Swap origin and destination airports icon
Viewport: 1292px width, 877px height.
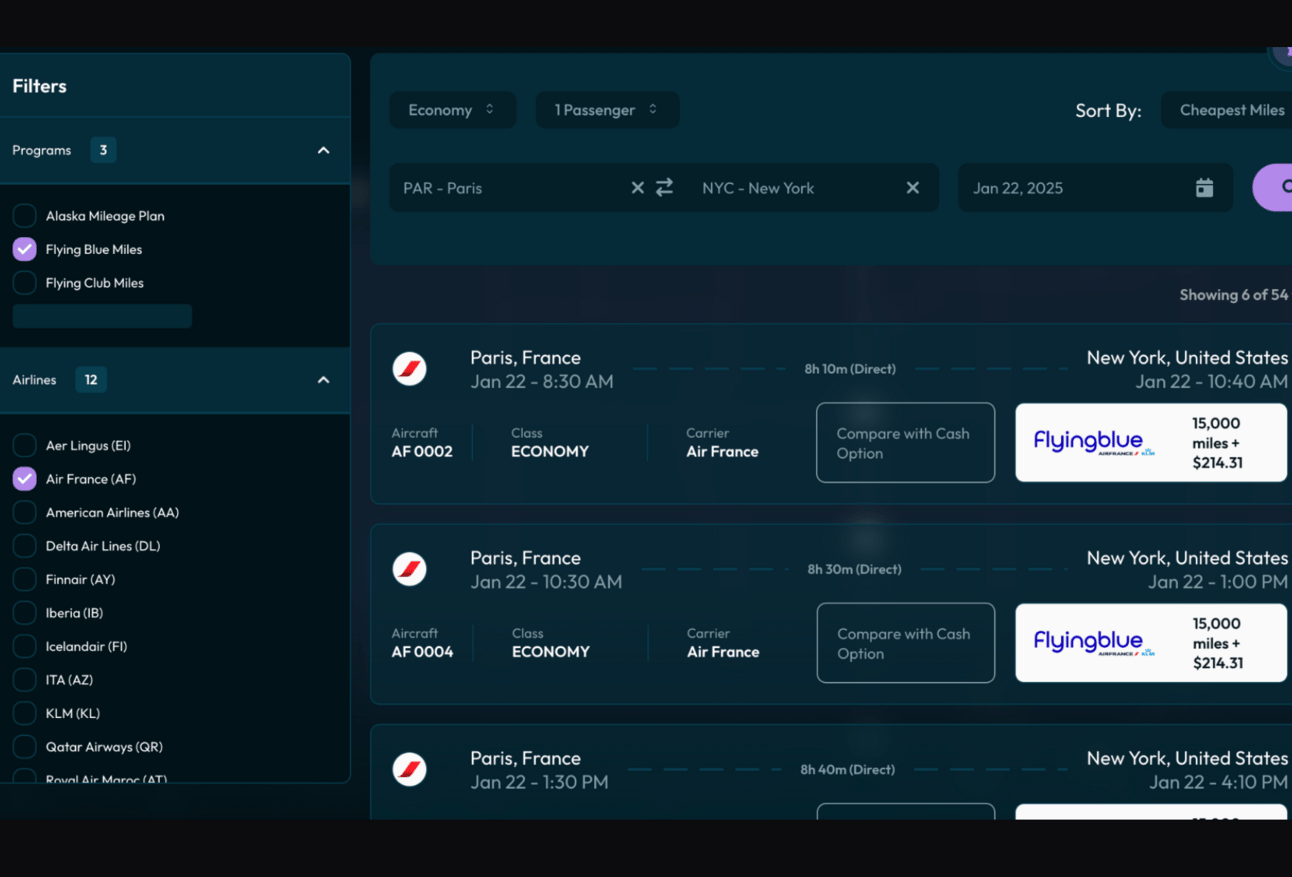[x=664, y=187]
